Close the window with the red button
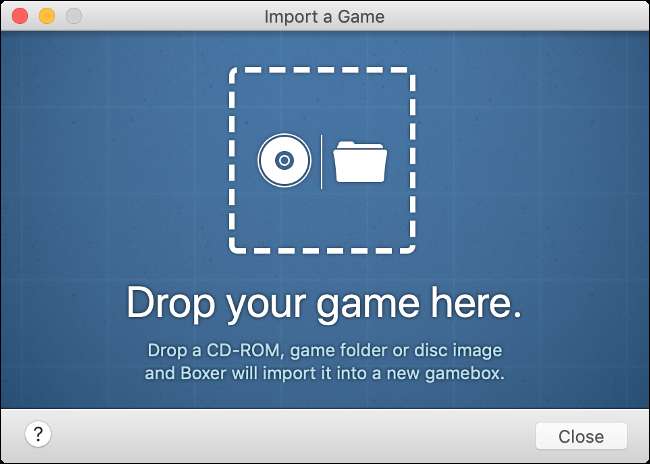The width and height of the screenshot is (650, 464). (x=19, y=17)
